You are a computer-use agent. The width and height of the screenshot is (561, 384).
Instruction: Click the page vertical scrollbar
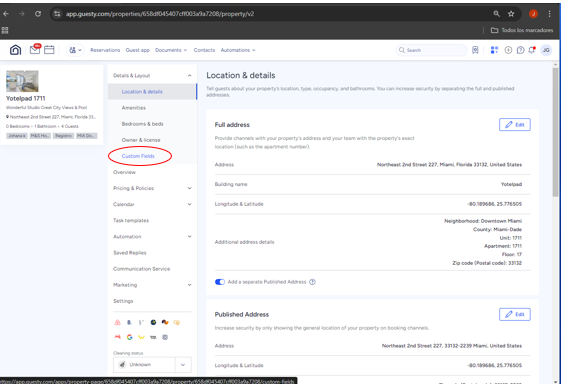coord(555,132)
